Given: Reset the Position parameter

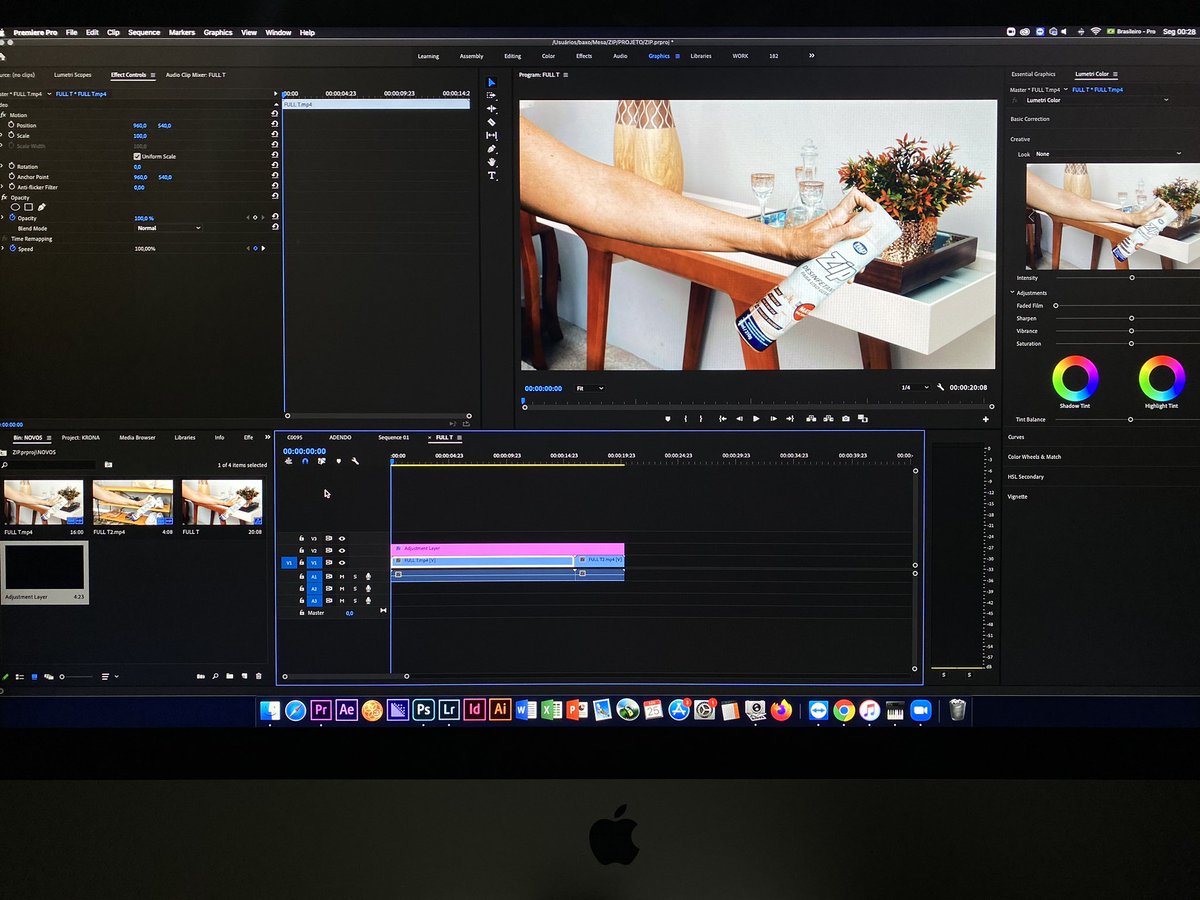Looking at the screenshot, I should pos(275,125).
